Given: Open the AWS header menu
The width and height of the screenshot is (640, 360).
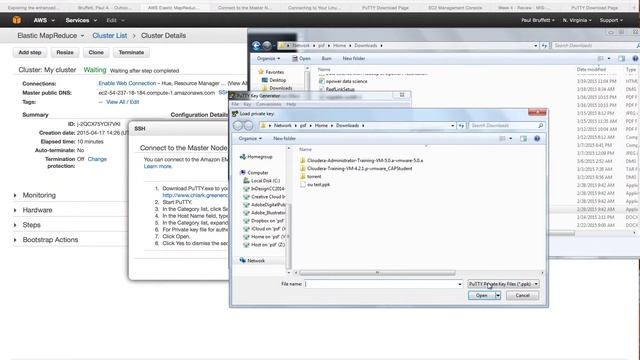Looking at the screenshot, I should coord(44,20).
